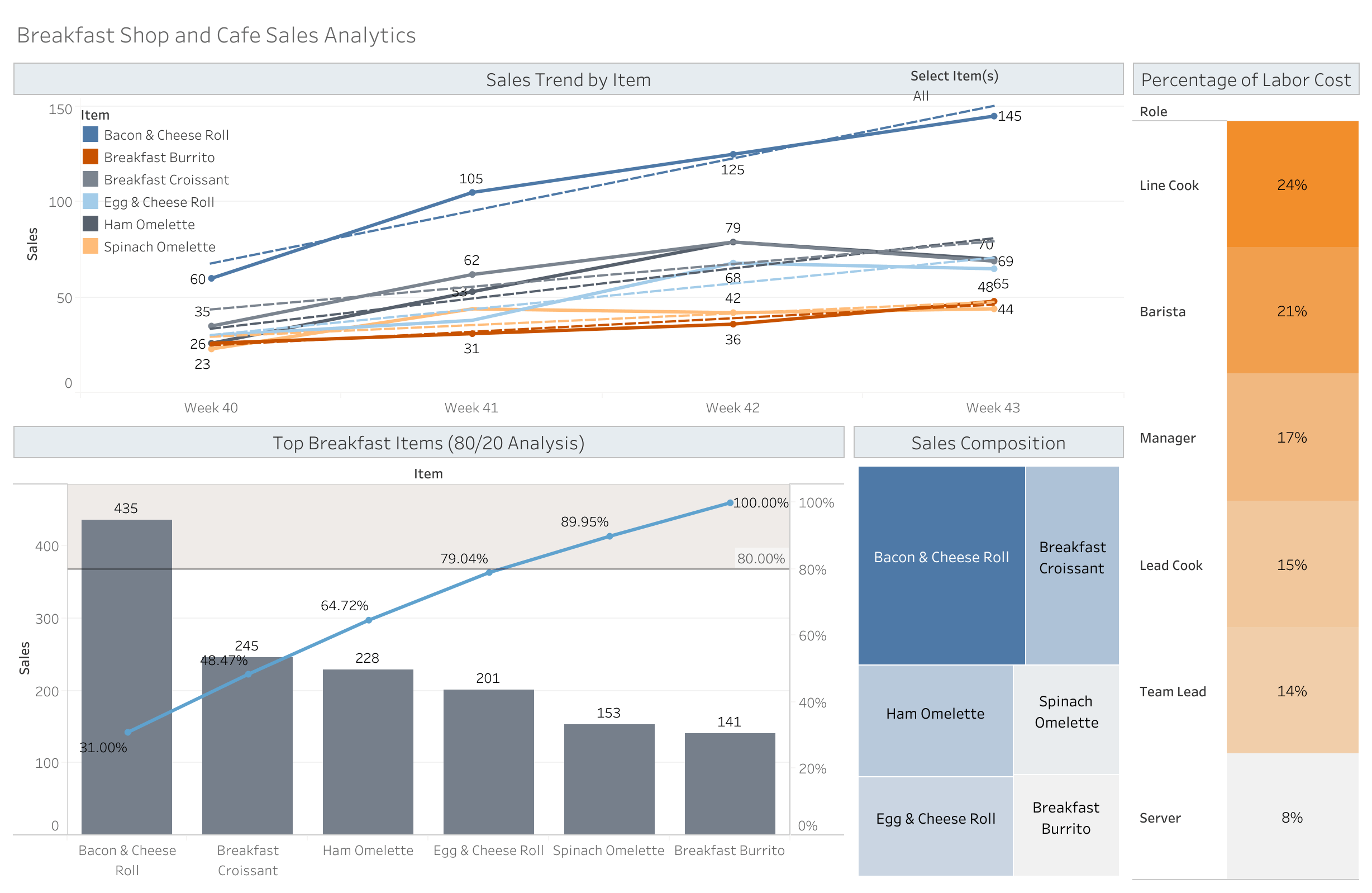Click the Week 43 data point labeled 145
Image resolution: width=1372 pixels, height=893 pixels.
click(993, 116)
